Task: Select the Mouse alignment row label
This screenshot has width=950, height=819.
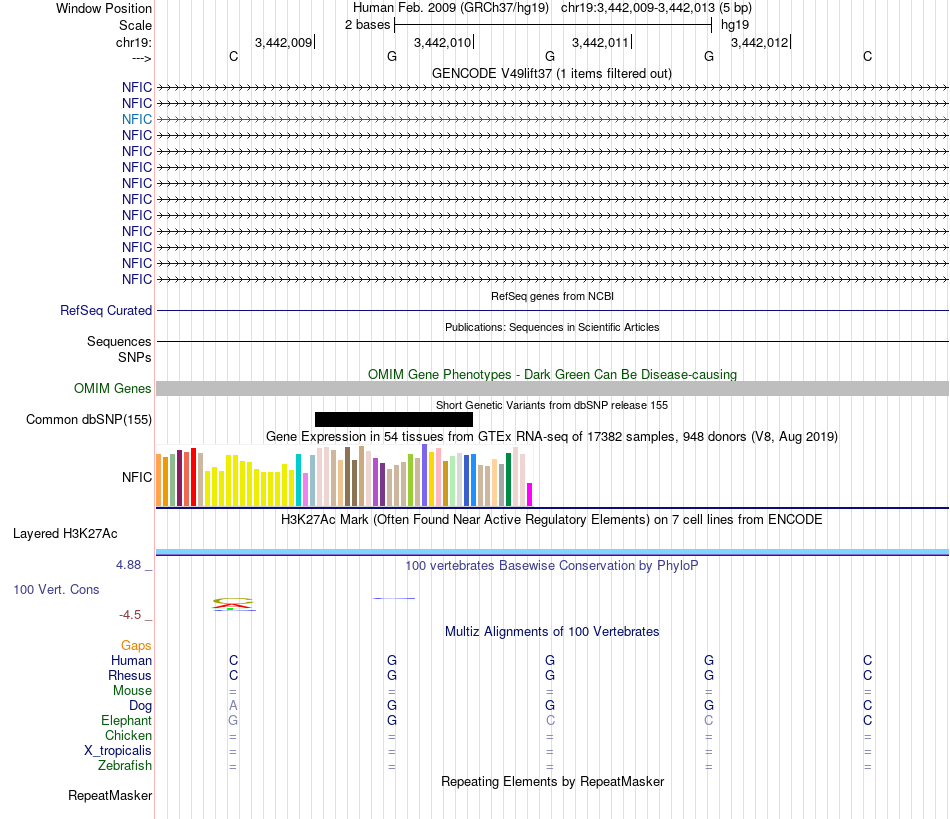Action: click(133, 691)
